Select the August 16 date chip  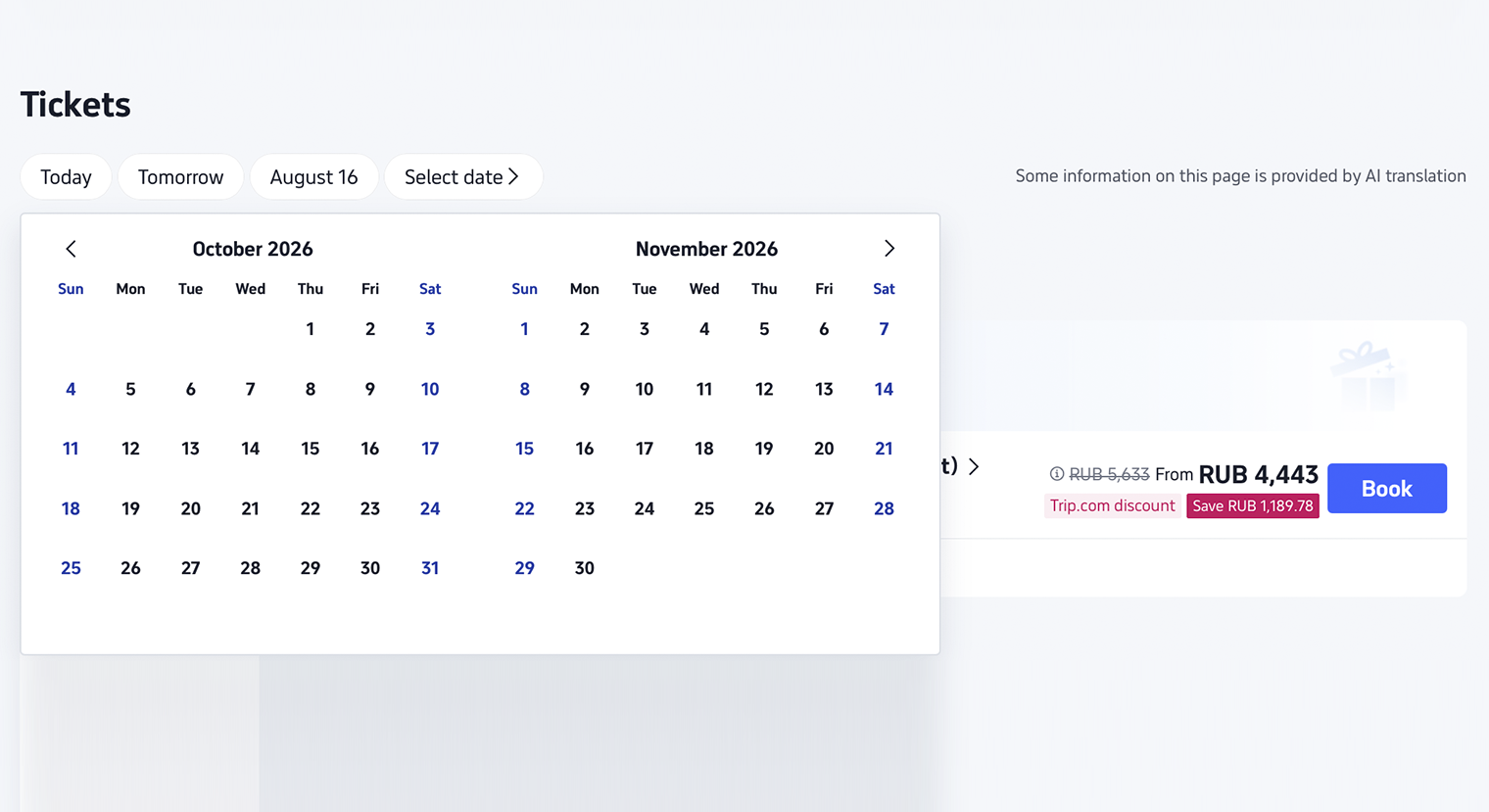[x=314, y=177]
